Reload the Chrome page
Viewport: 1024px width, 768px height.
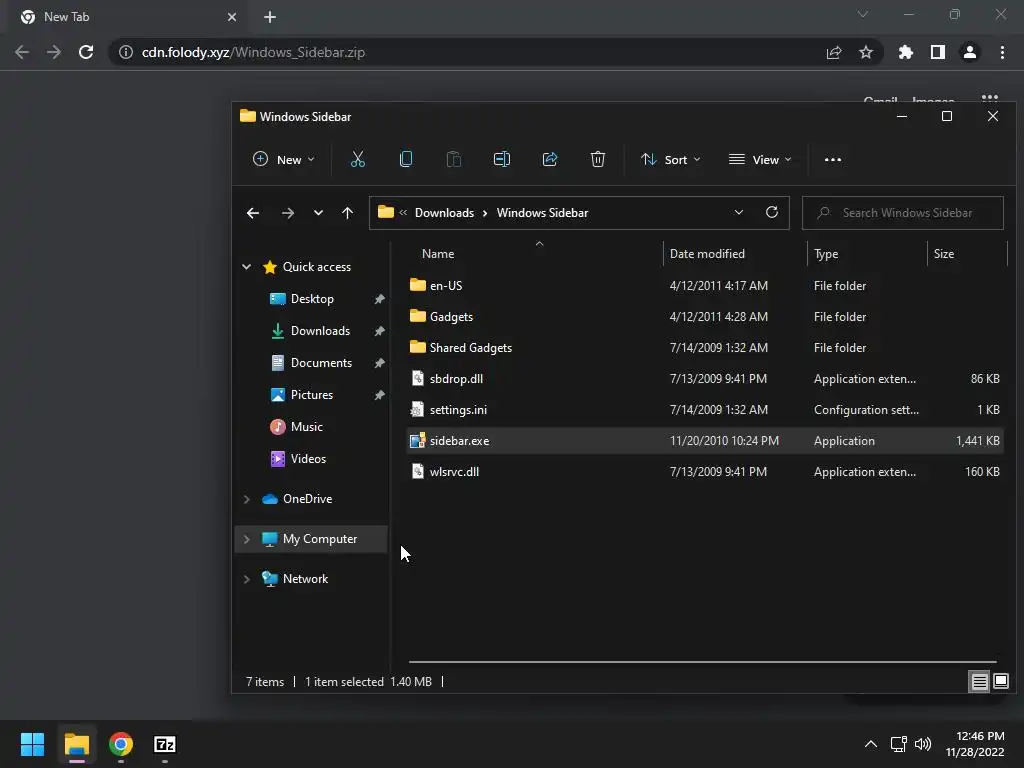[x=86, y=52]
